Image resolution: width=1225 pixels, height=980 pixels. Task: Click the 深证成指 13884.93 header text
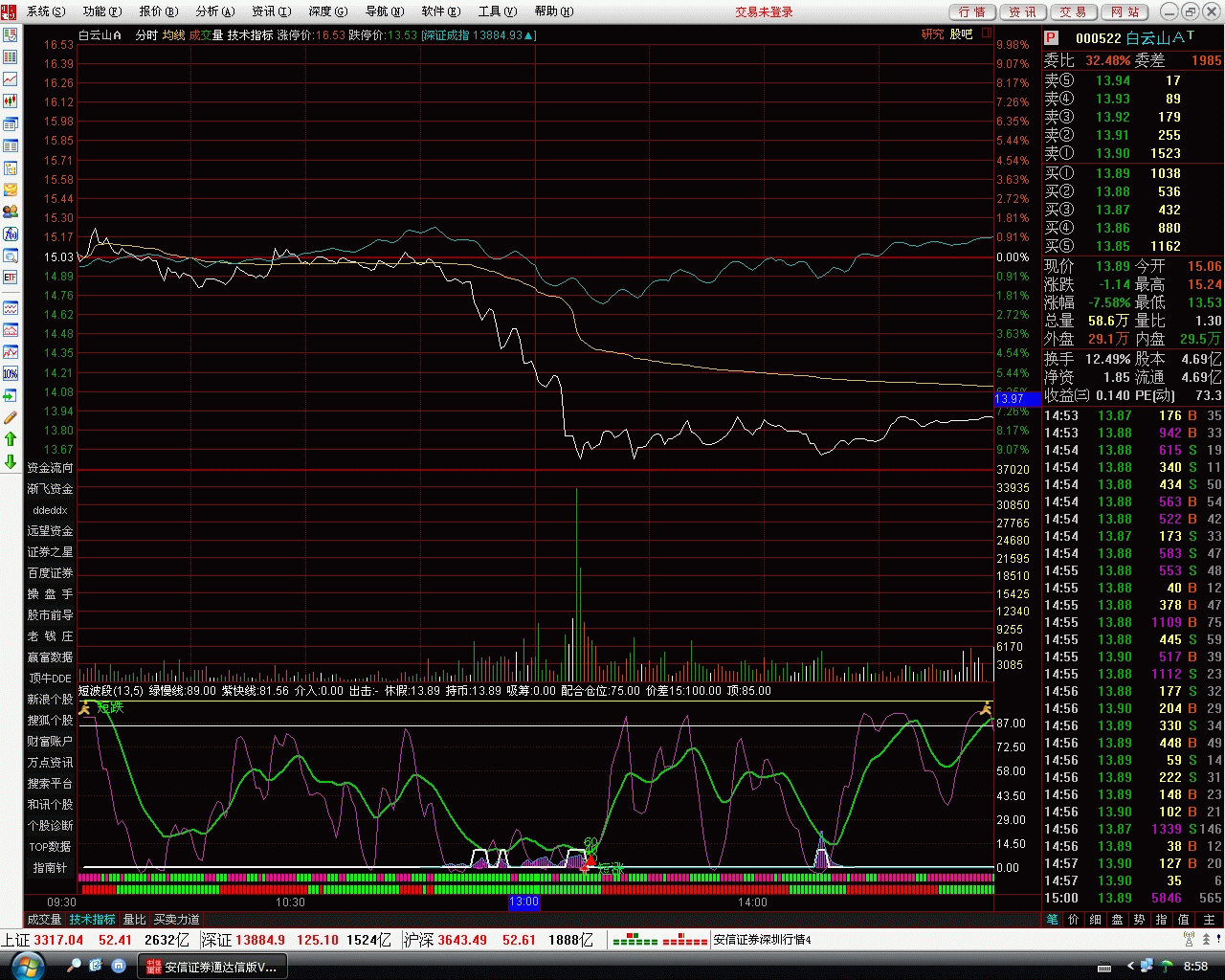pyautogui.click(x=479, y=35)
